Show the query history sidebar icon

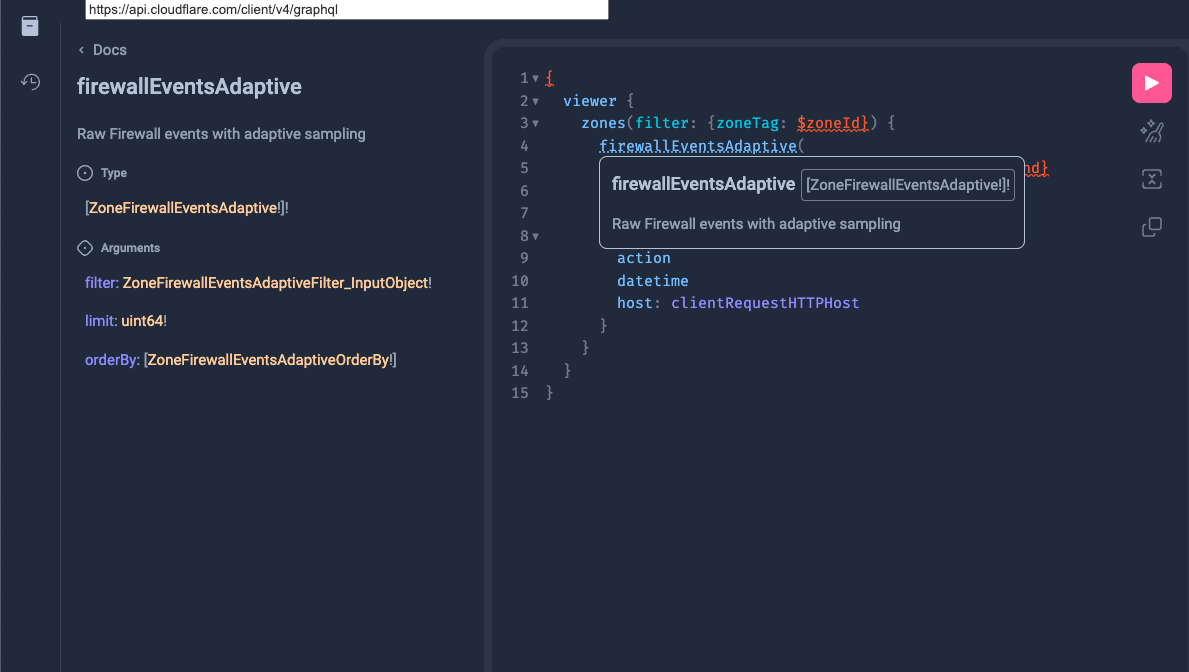point(30,81)
